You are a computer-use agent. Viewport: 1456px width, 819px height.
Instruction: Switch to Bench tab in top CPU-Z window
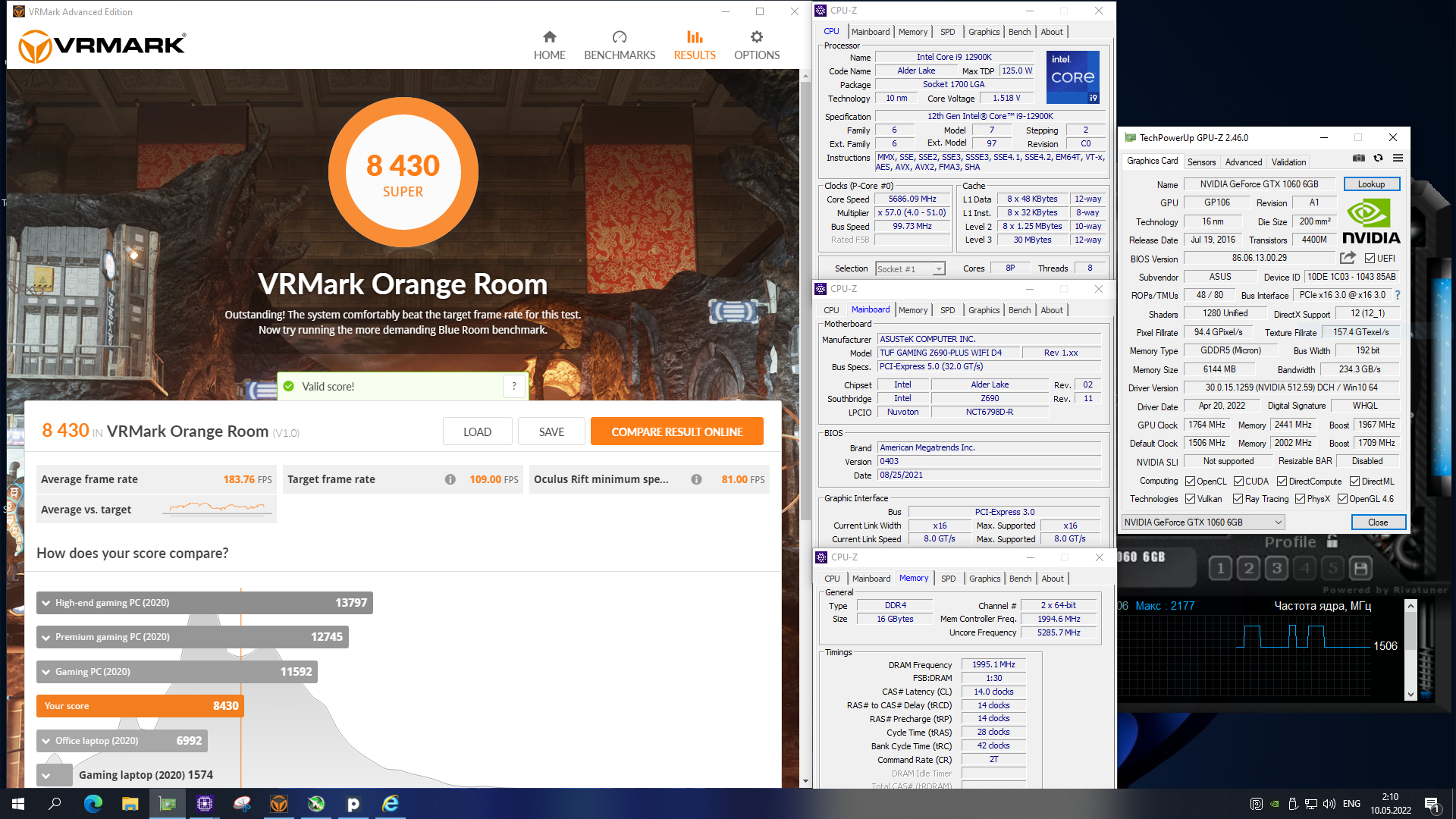coord(1019,32)
